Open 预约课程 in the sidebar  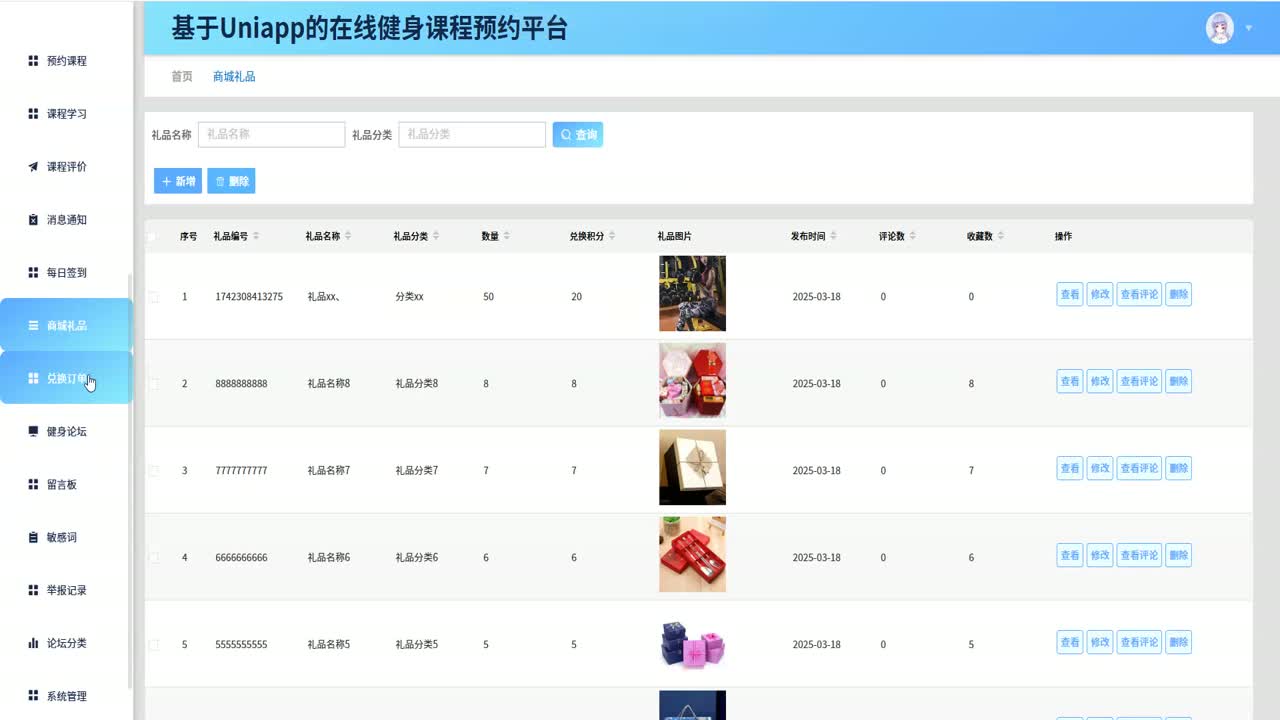point(66,61)
